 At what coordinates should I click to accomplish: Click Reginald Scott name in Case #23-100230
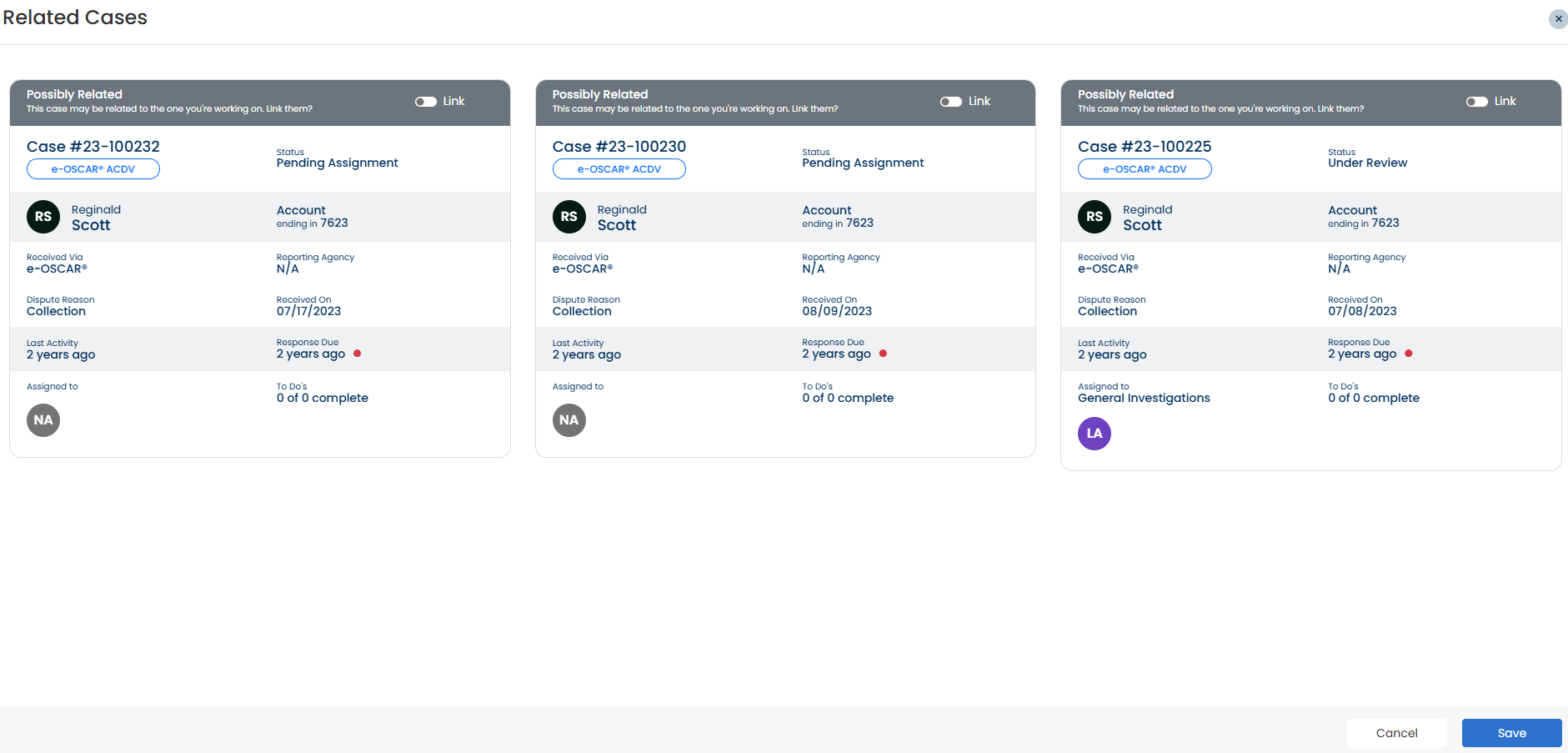click(622, 218)
